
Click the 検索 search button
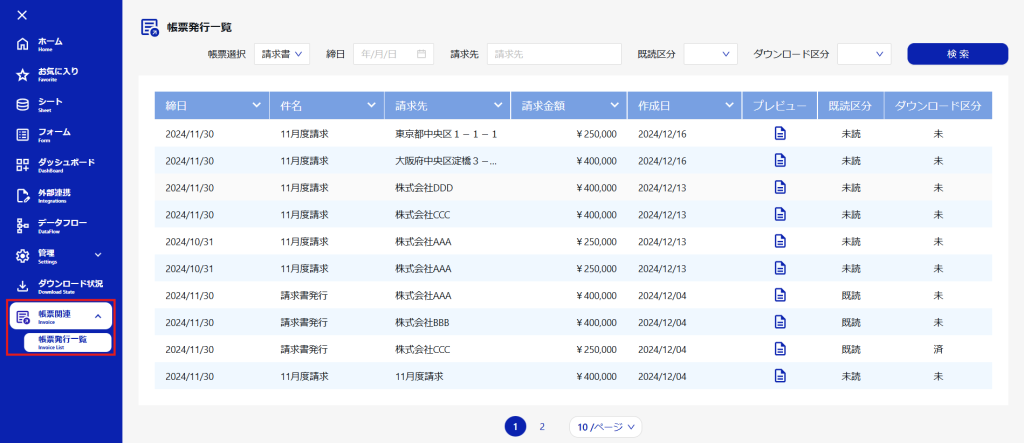pyautogui.click(x=957, y=54)
